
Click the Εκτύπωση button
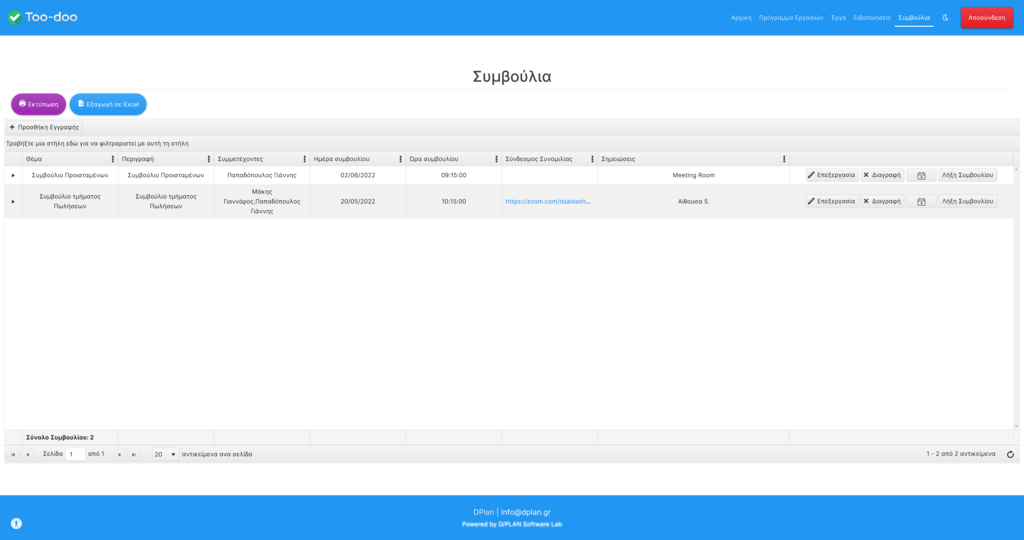pos(39,104)
